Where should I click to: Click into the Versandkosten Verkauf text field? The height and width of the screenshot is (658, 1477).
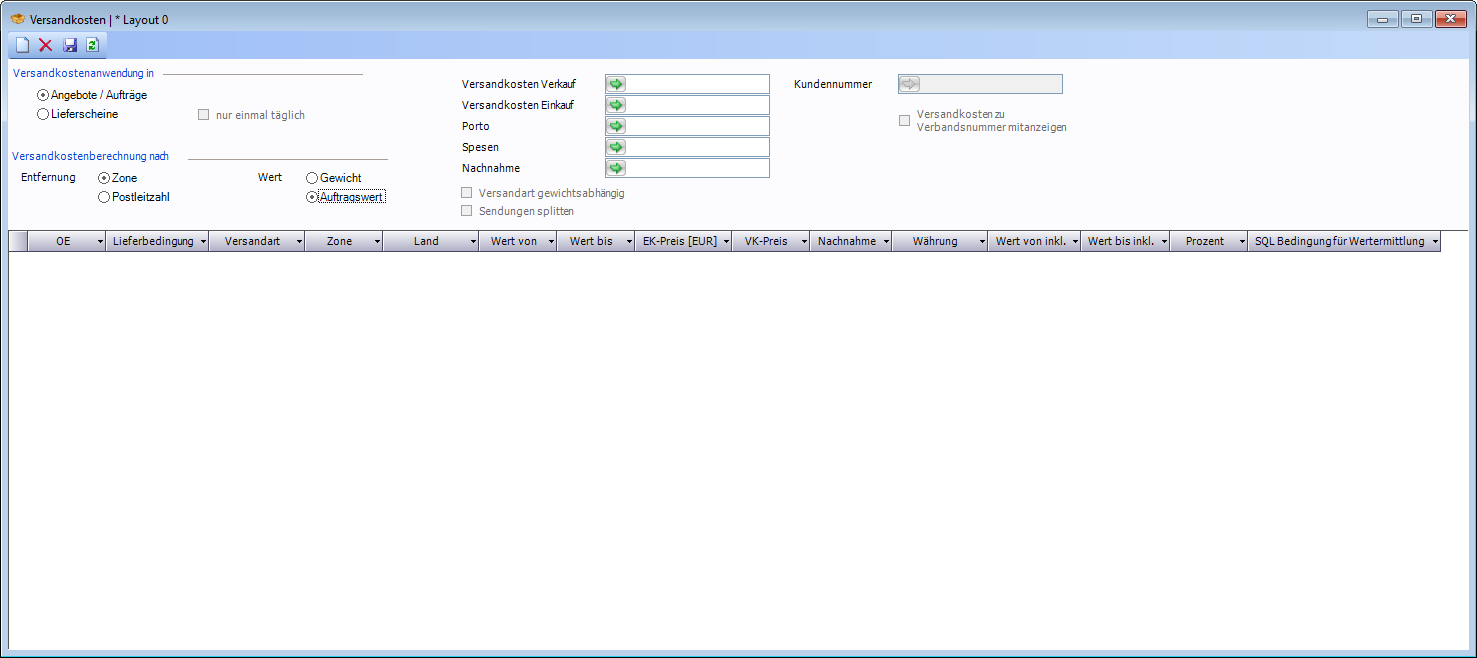pyautogui.click(x=697, y=84)
